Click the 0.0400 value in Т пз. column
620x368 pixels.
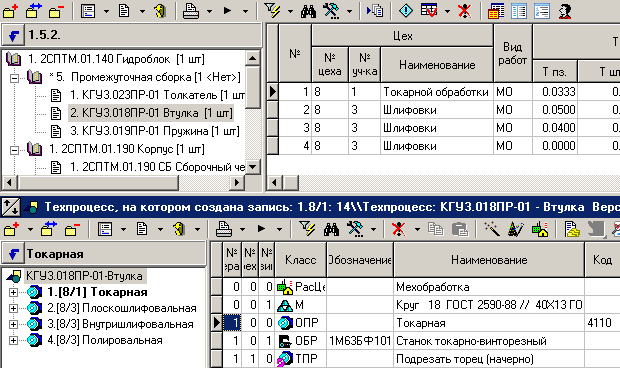(555, 128)
